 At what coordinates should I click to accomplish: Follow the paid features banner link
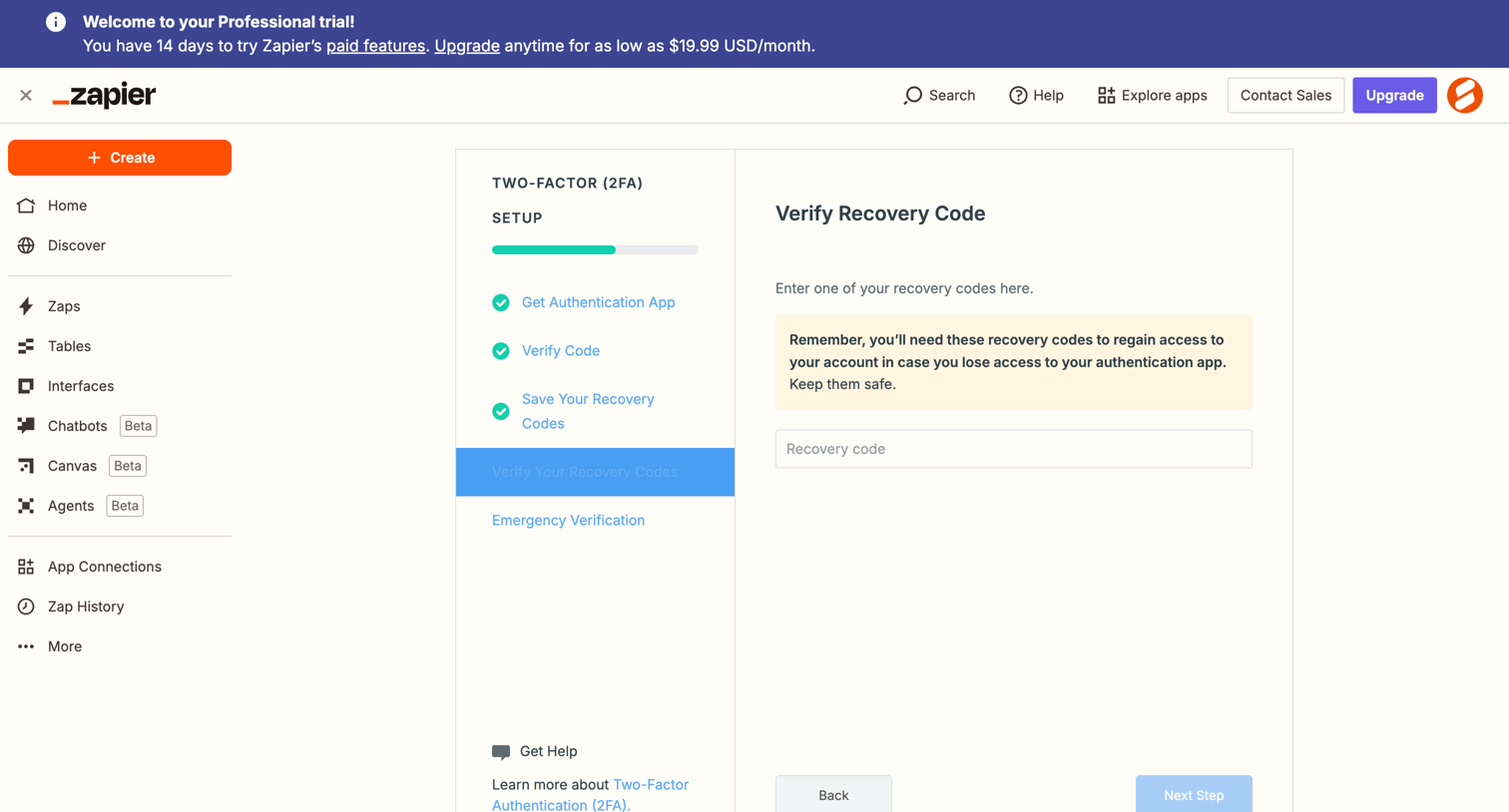coord(375,46)
